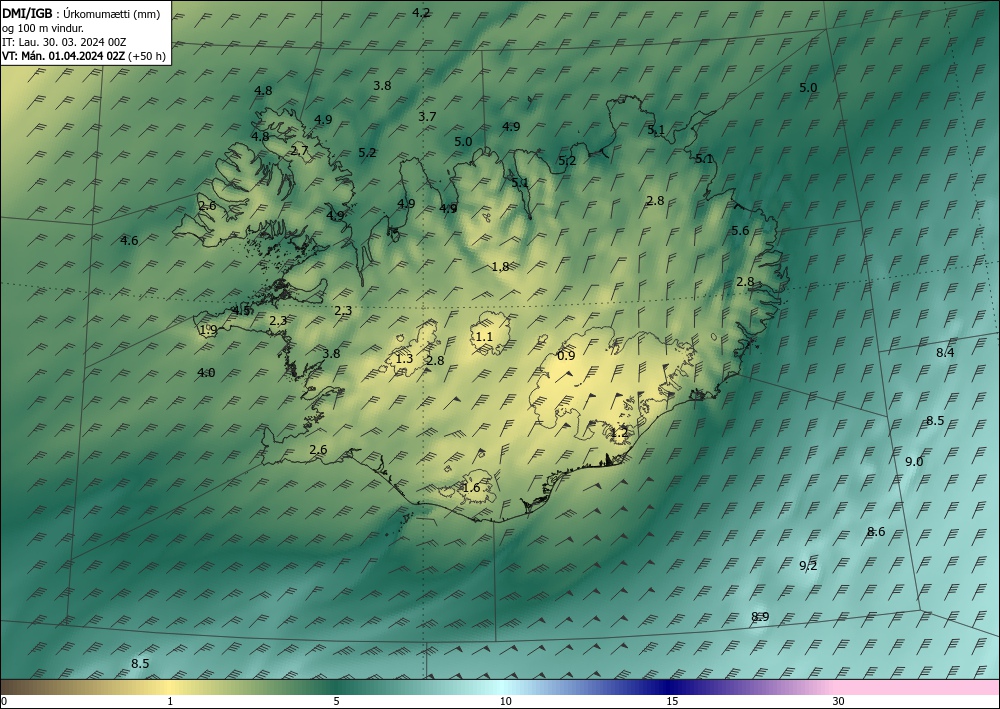Click the dark navy section of the color bar

(x=670, y=687)
